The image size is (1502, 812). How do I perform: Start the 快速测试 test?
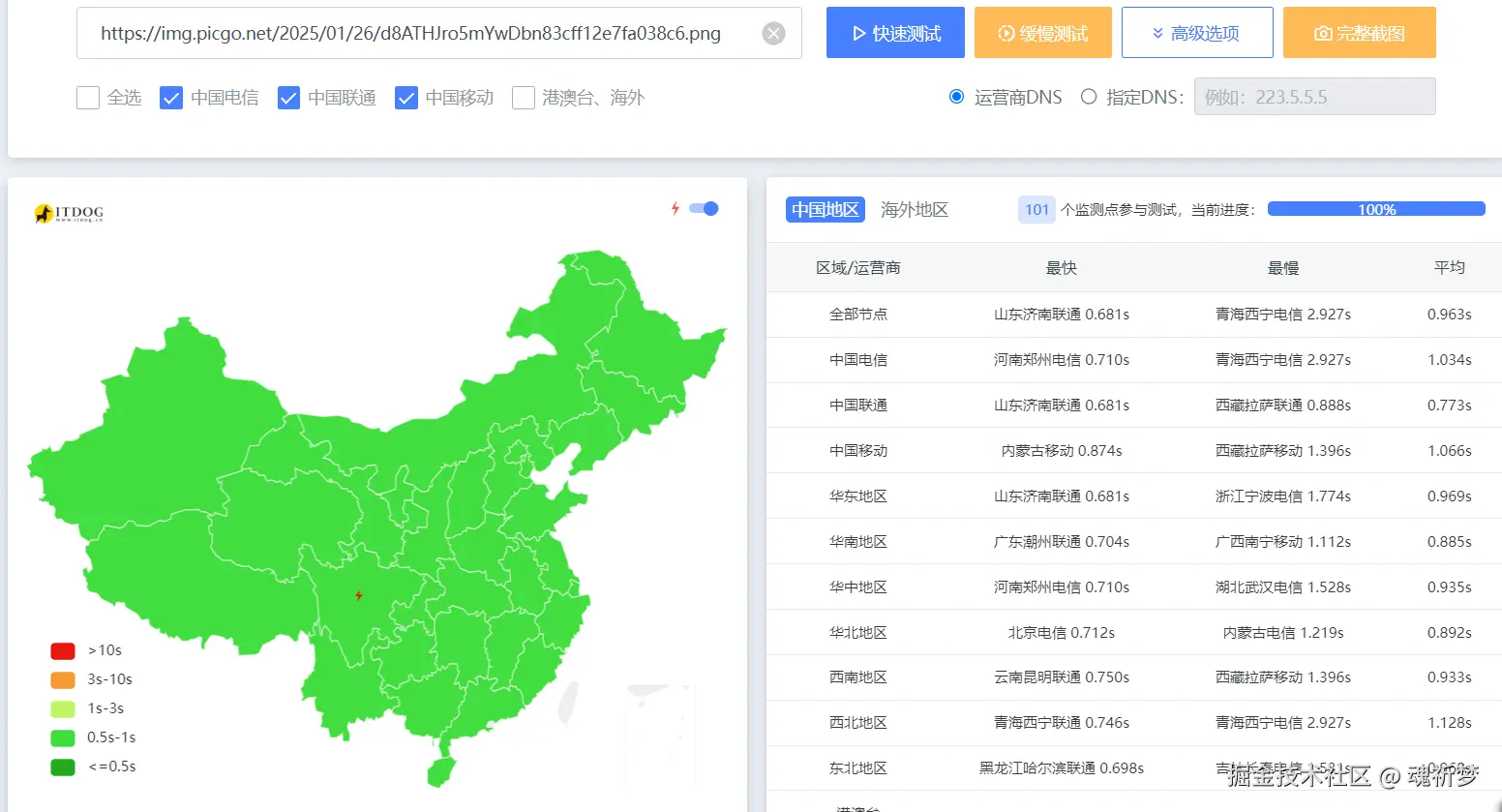[895, 33]
